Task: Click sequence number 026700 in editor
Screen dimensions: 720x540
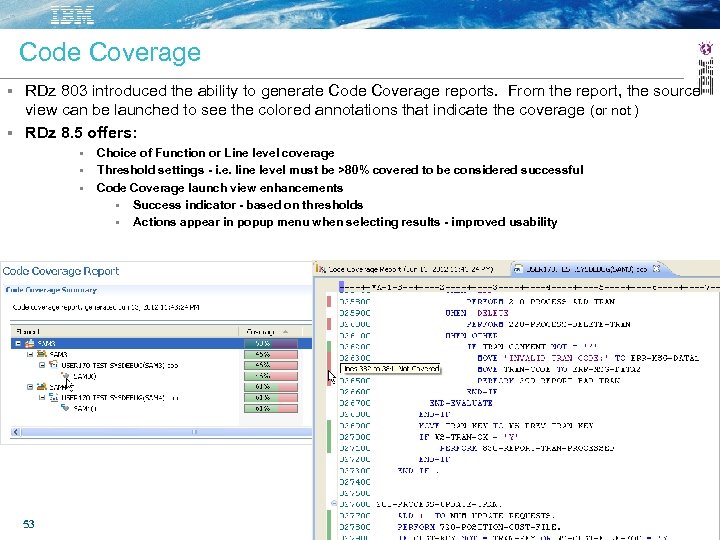Action: pyautogui.click(x=354, y=403)
